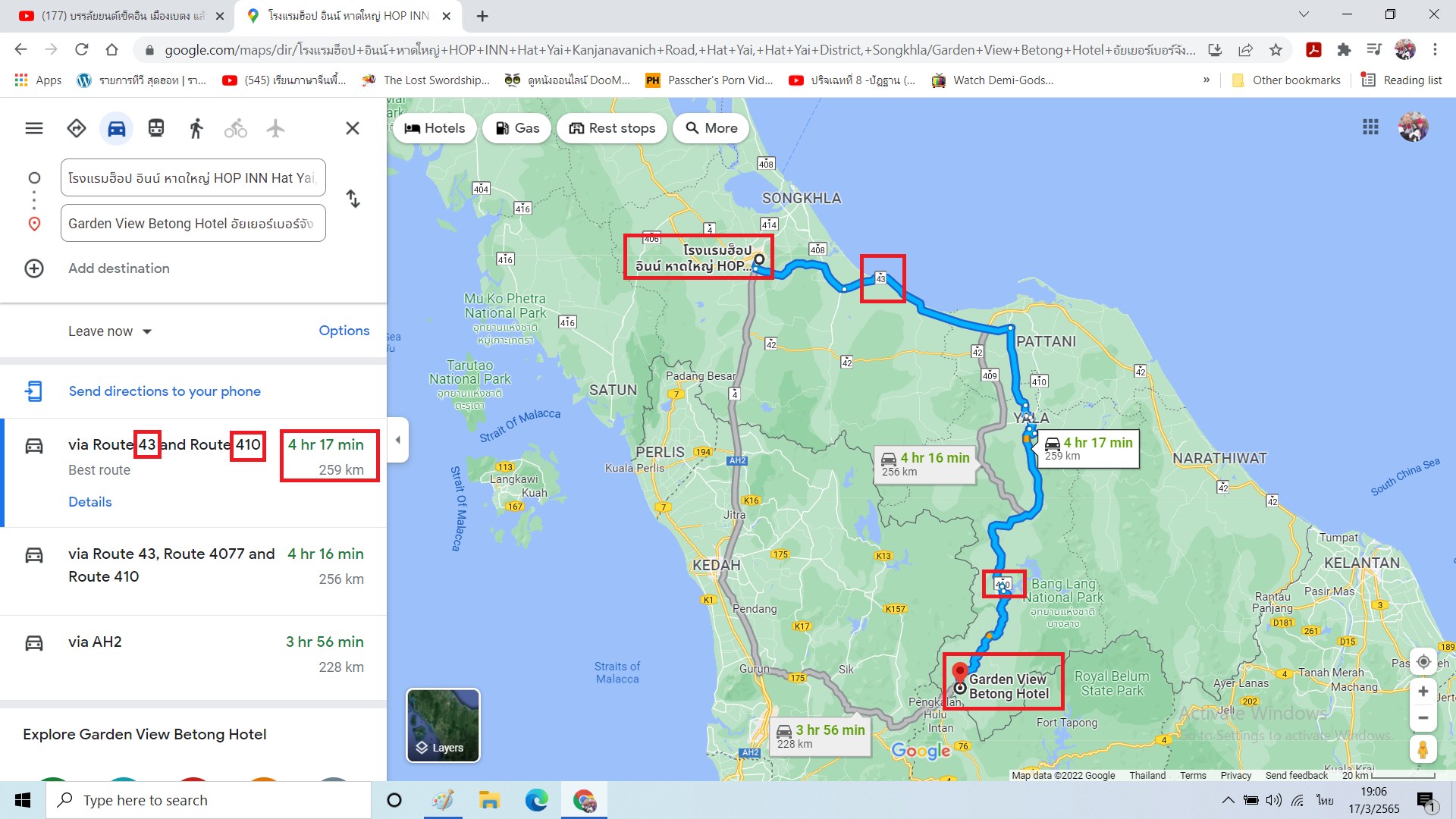The width and height of the screenshot is (1456, 819).
Task: Choose the best travel mode diamond icon
Action: pos(77,128)
